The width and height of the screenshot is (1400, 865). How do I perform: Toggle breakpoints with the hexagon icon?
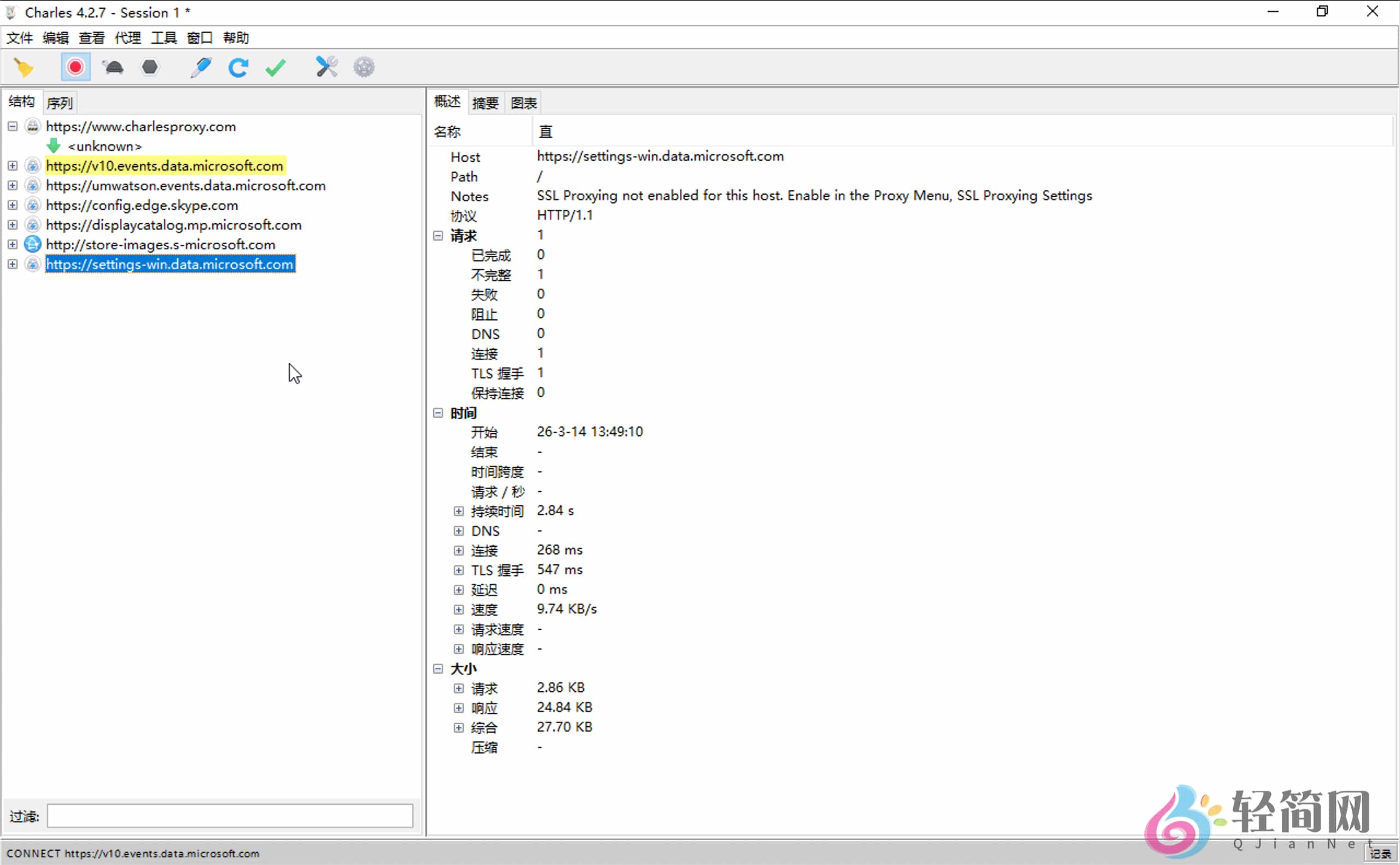coord(149,67)
